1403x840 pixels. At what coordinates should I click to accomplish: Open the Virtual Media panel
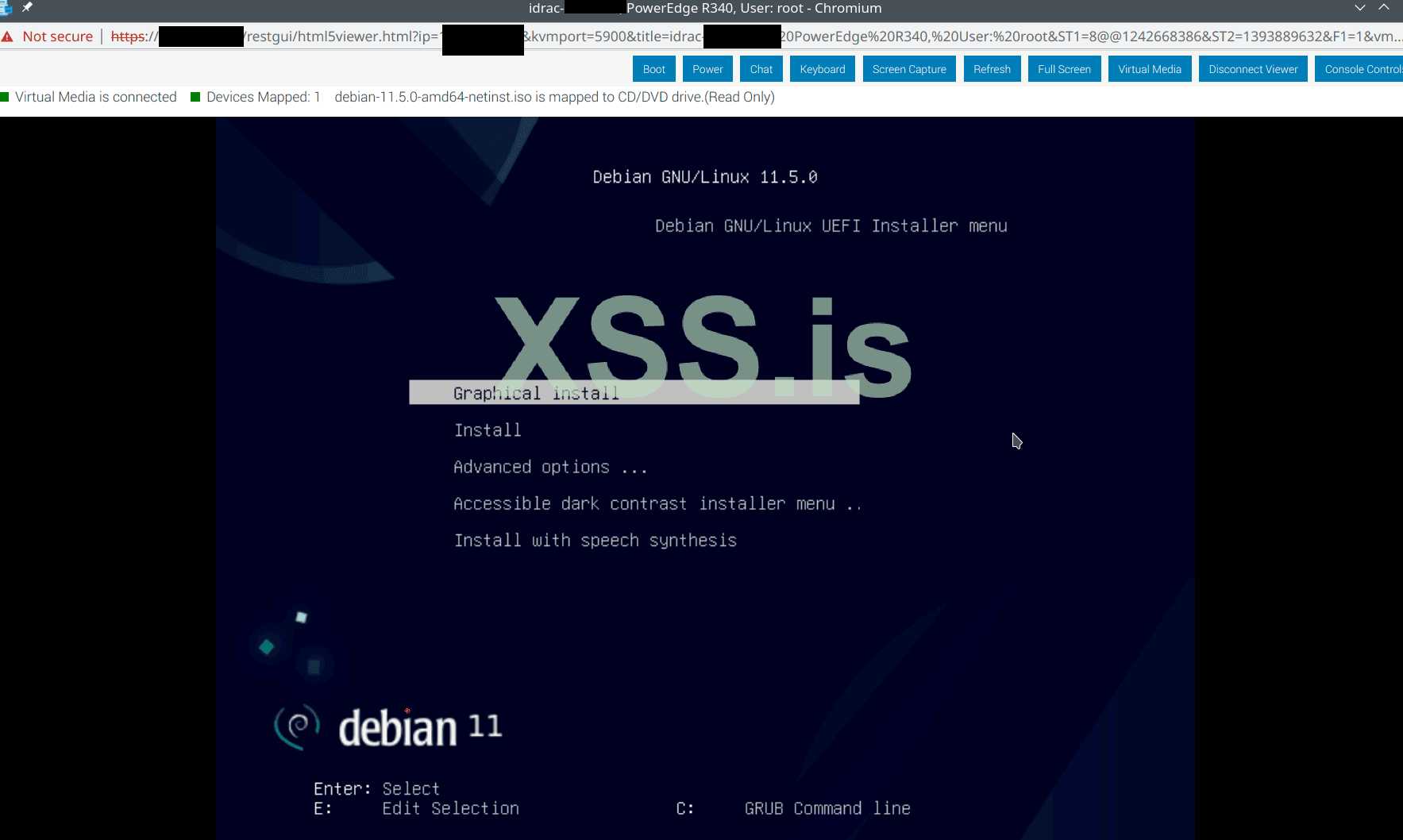click(1149, 68)
